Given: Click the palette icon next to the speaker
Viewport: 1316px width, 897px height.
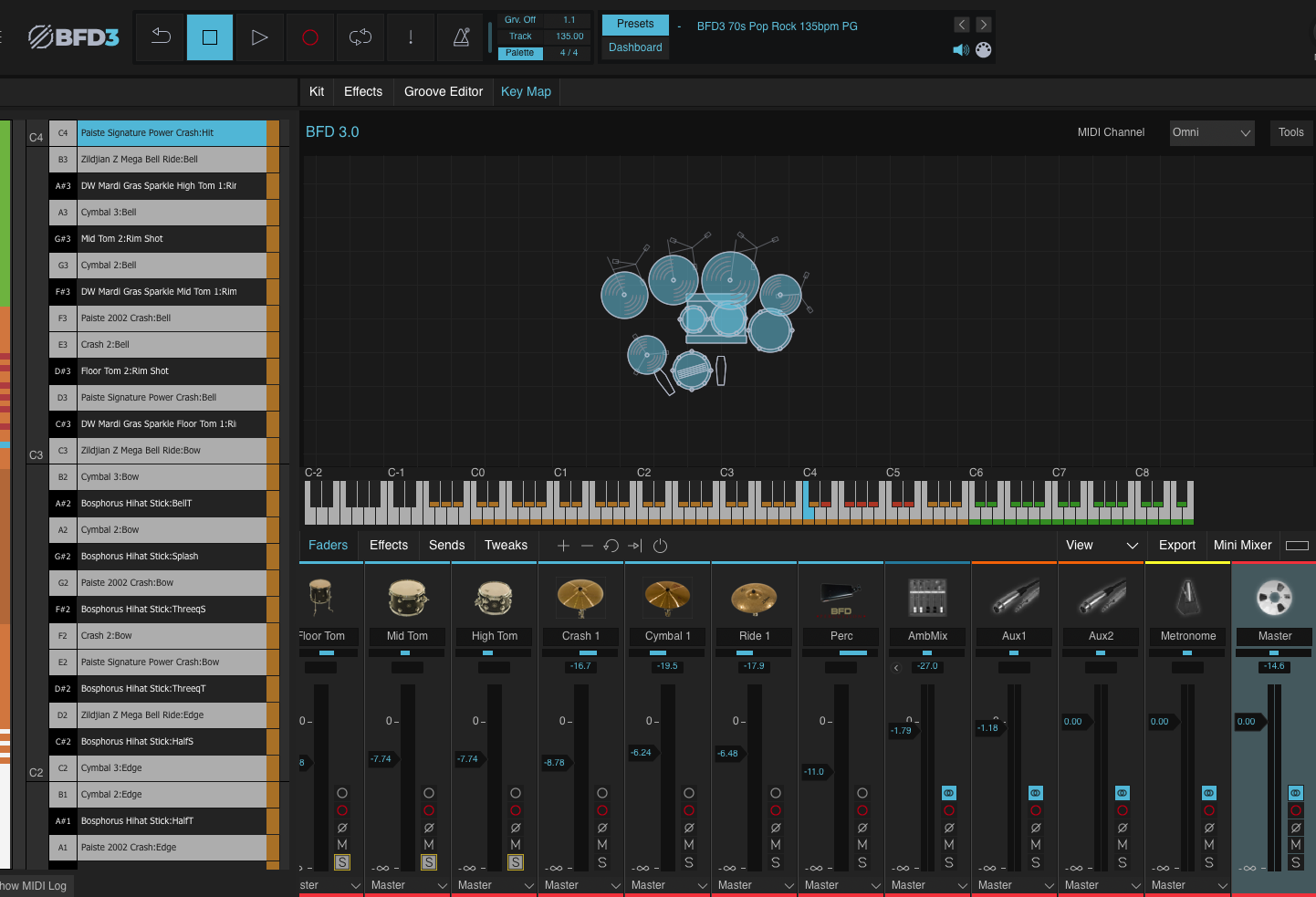Looking at the screenshot, I should [984, 50].
